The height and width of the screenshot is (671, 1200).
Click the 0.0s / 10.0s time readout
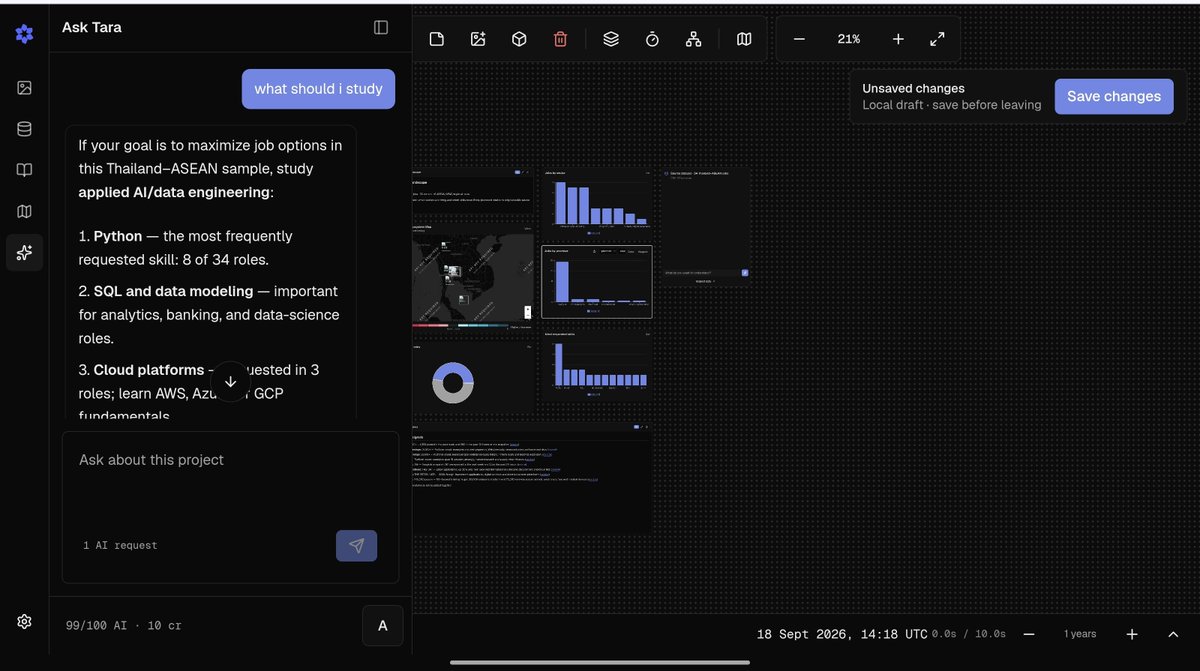pyautogui.click(x=969, y=634)
